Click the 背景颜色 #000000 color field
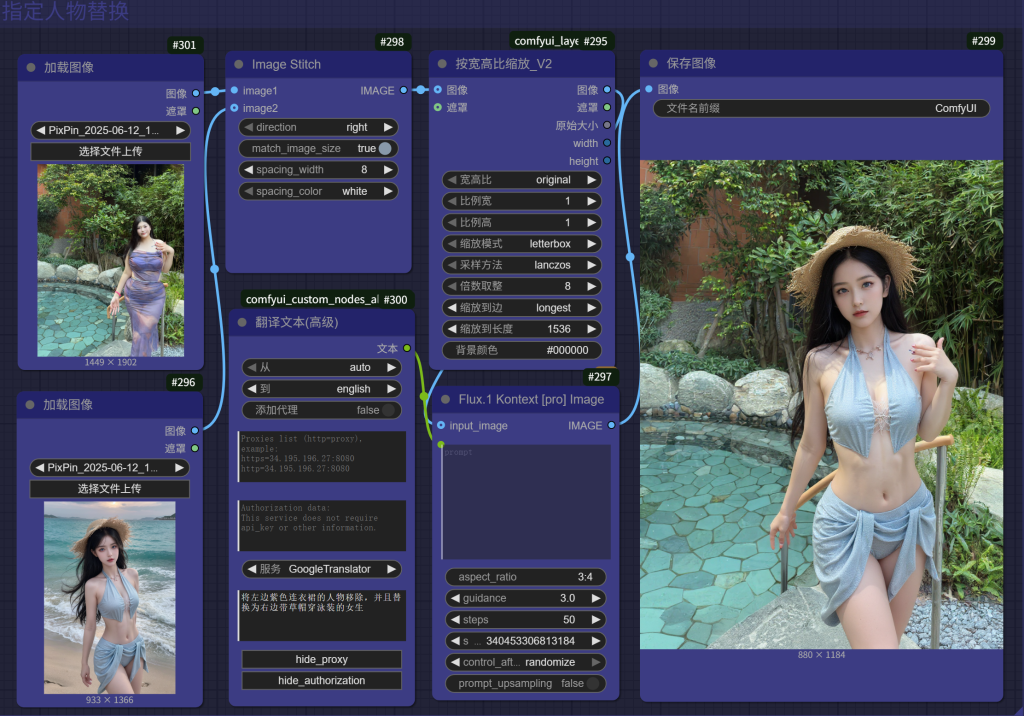Viewport: 1024px width, 716px height. [521, 350]
